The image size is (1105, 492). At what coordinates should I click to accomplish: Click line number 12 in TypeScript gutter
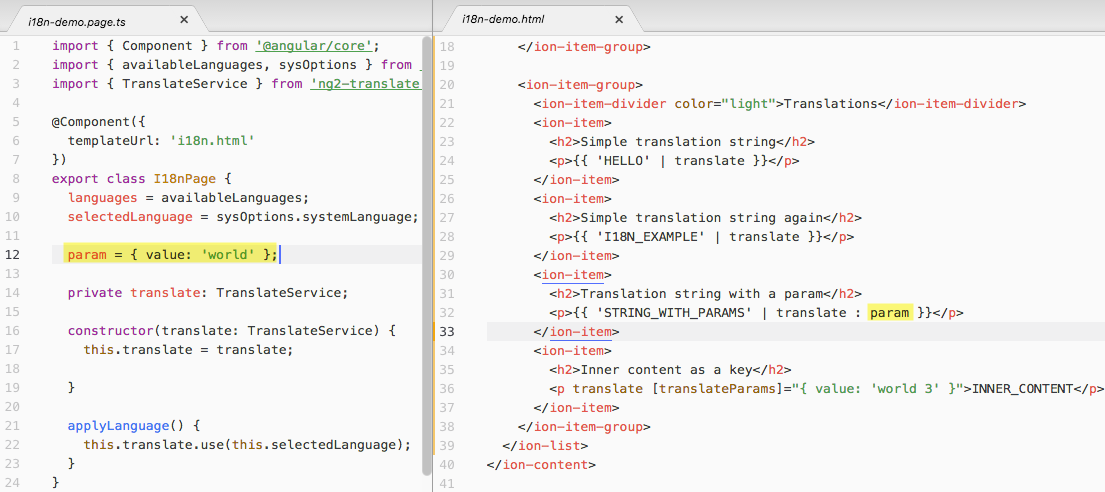coord(13,254)
